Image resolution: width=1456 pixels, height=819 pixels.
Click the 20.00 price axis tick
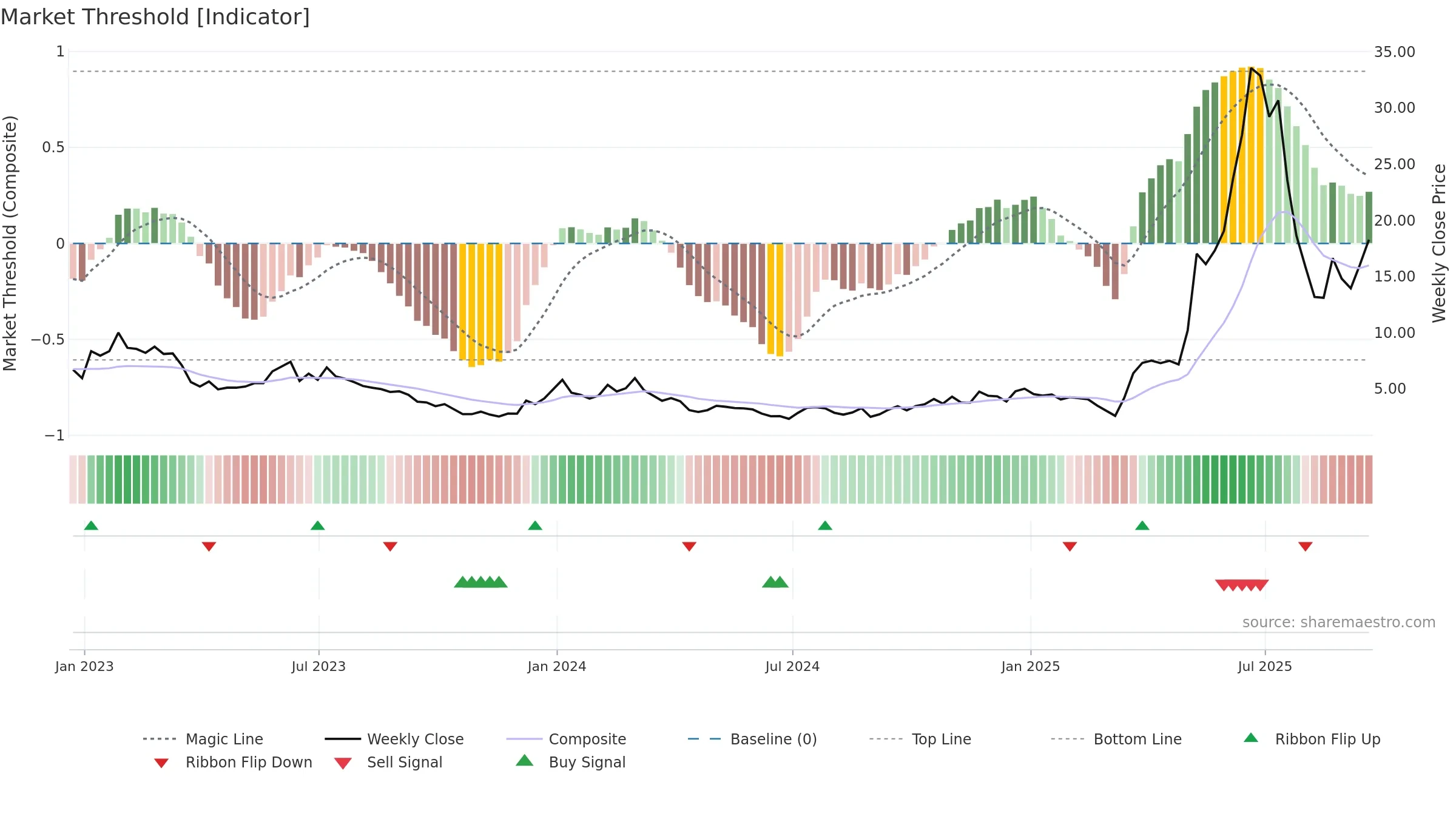pyautogui.click(x=1395, y=221)
